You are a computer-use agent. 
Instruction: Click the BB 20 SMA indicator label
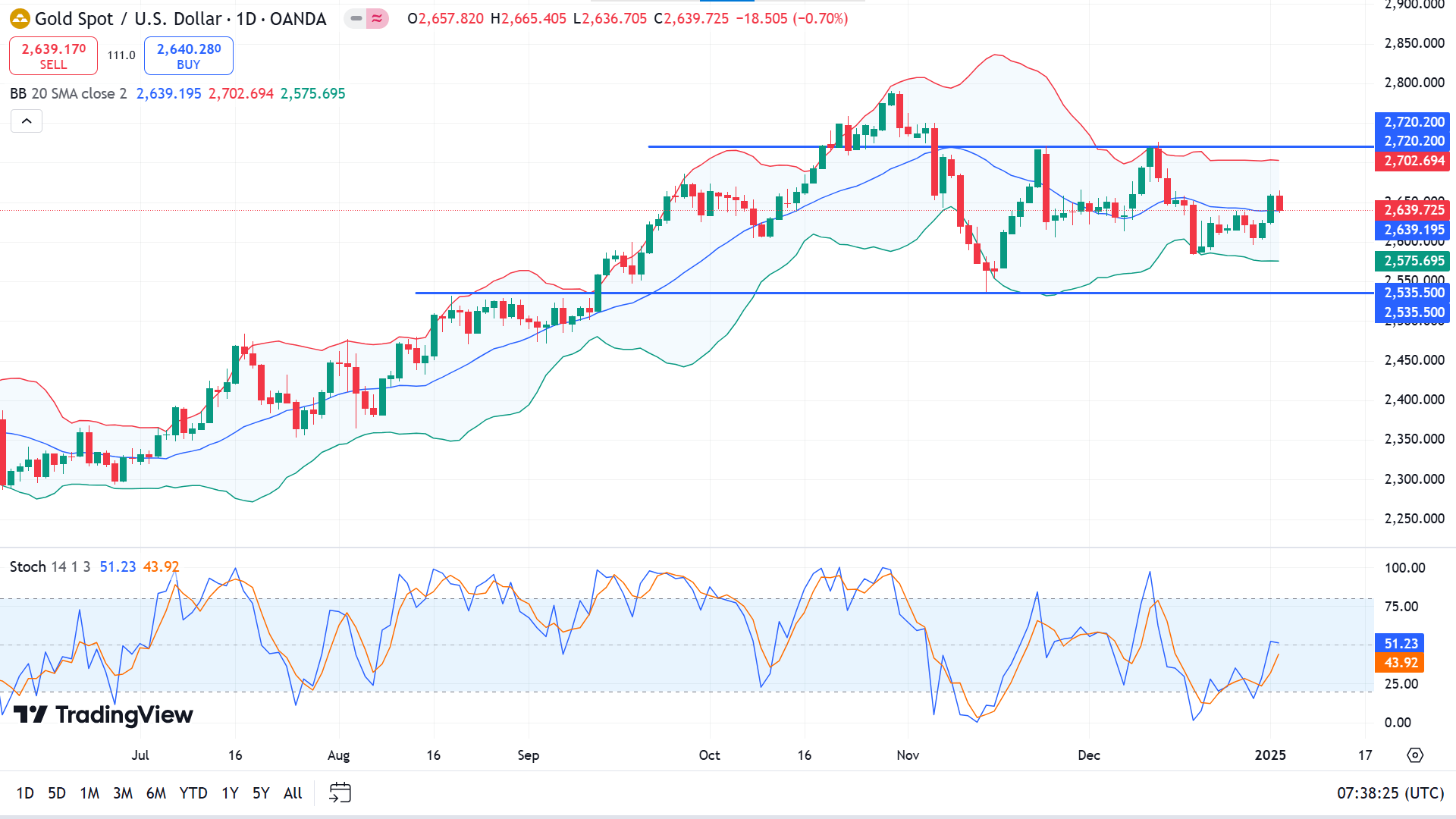(x=68, y=94)
